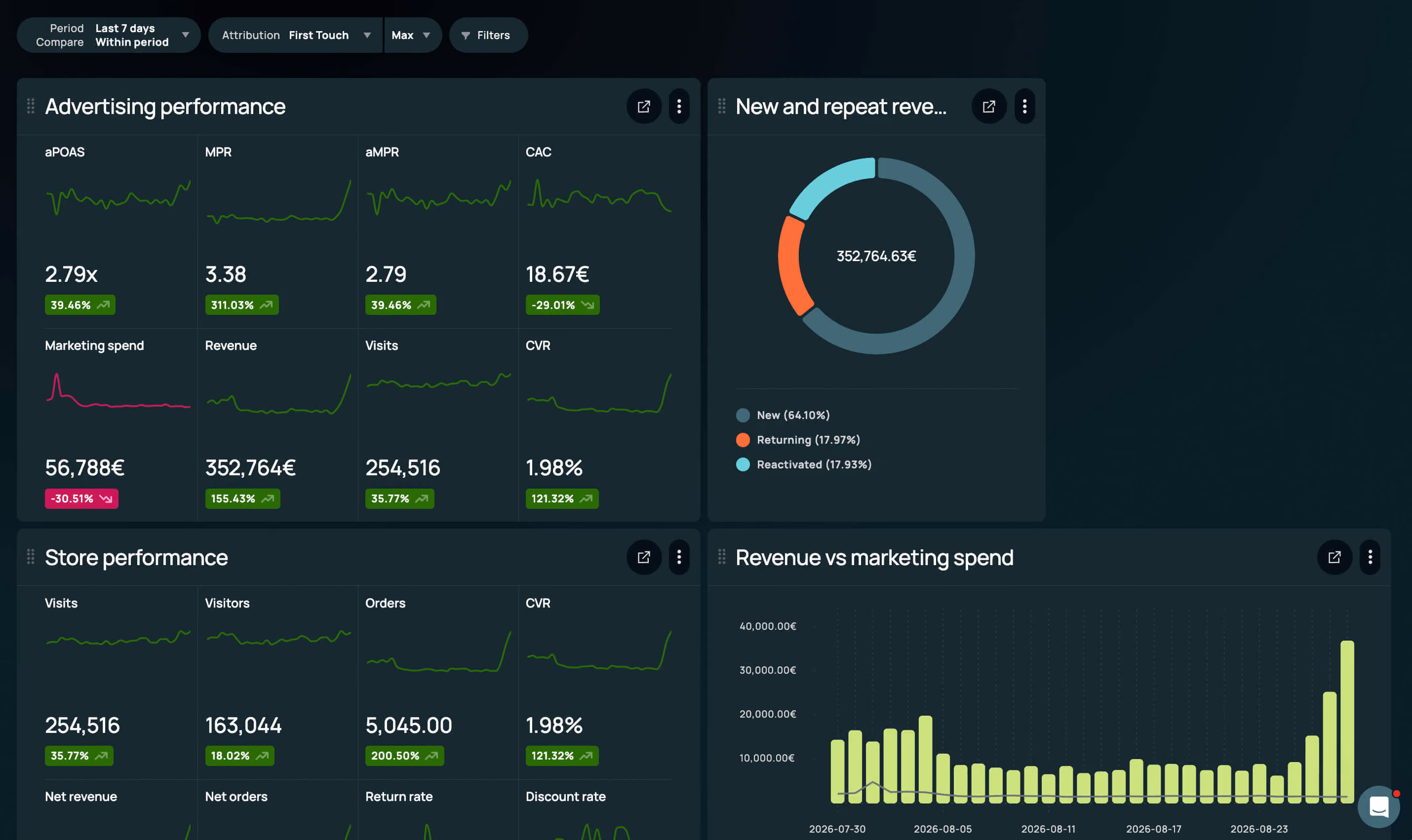This screenshot has height=840, width=1412.
Task: Click the donut total 352,764.63€
Action: [x=876, y=257]
